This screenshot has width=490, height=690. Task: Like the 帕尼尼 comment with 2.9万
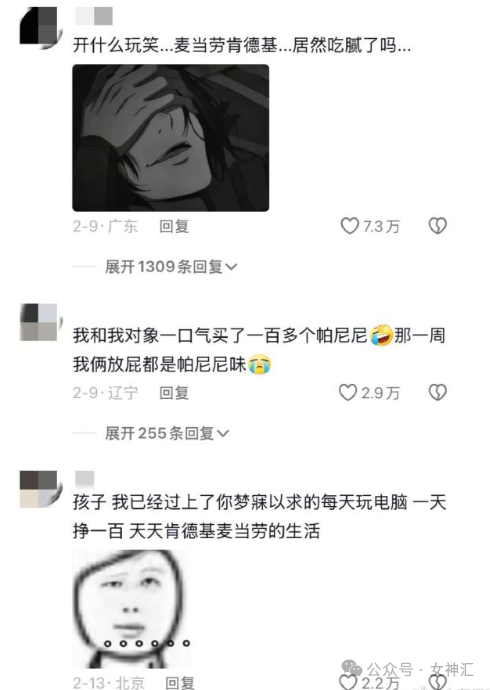(x=348, y=393)
